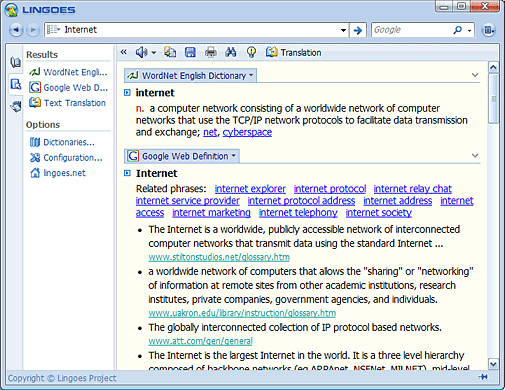Image resolution: width=505 pixels, height=390 pixels.
Task: Open www.uakron.edu library glossary link
Action: 242,313
